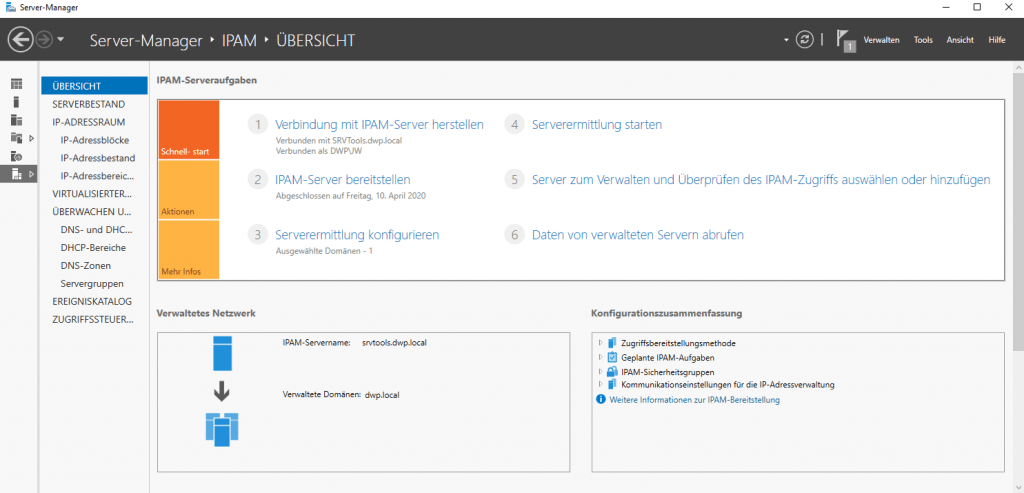Viewport: 1024px width, 493px height.
Task: Click the Geplante IPAM-Aufgaben checklist icon
Action: point(612,357)
